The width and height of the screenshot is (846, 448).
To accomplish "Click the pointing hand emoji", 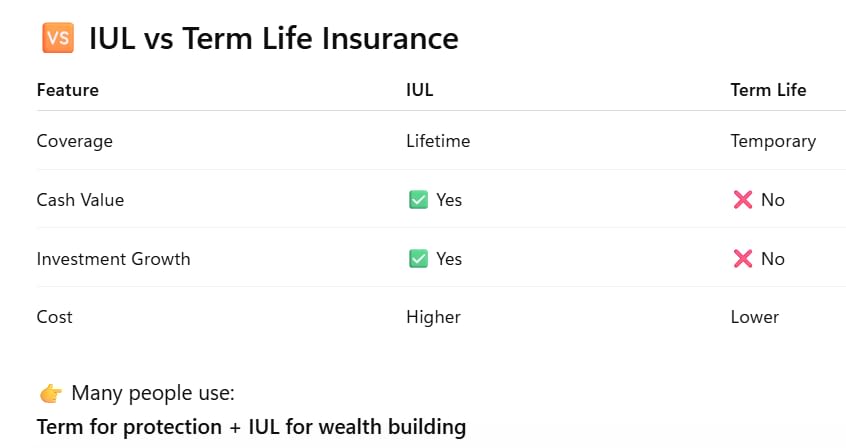I will point(51,393).
